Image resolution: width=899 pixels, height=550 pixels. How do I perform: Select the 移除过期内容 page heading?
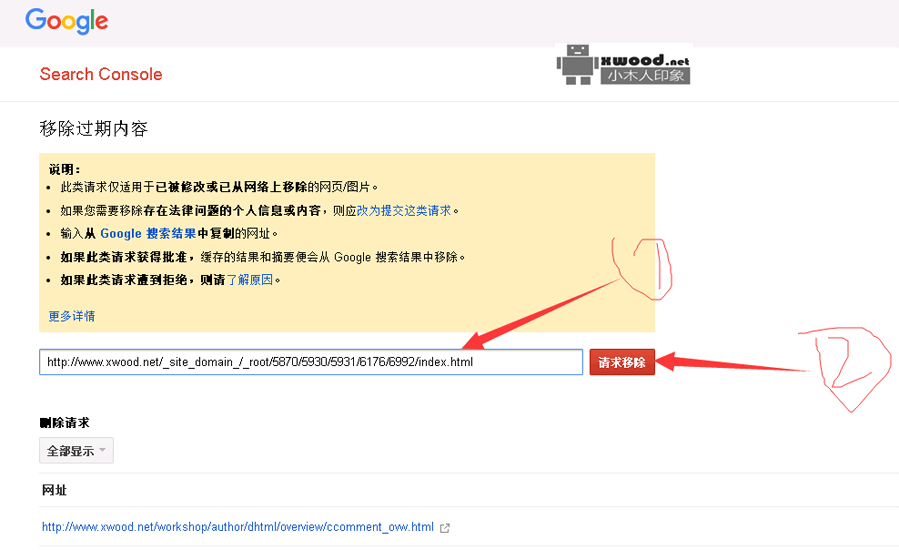click(93, 128)
